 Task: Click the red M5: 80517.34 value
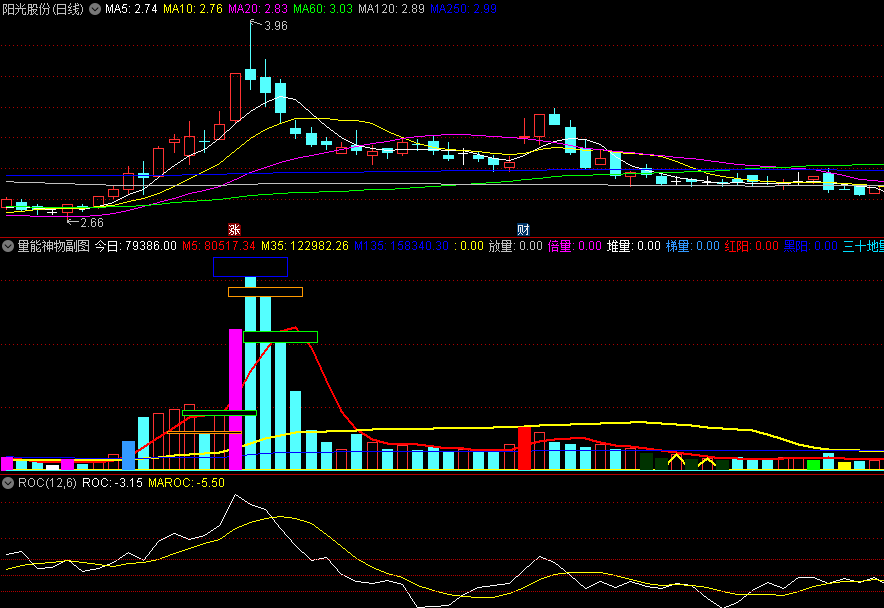[x=219, y=246]
